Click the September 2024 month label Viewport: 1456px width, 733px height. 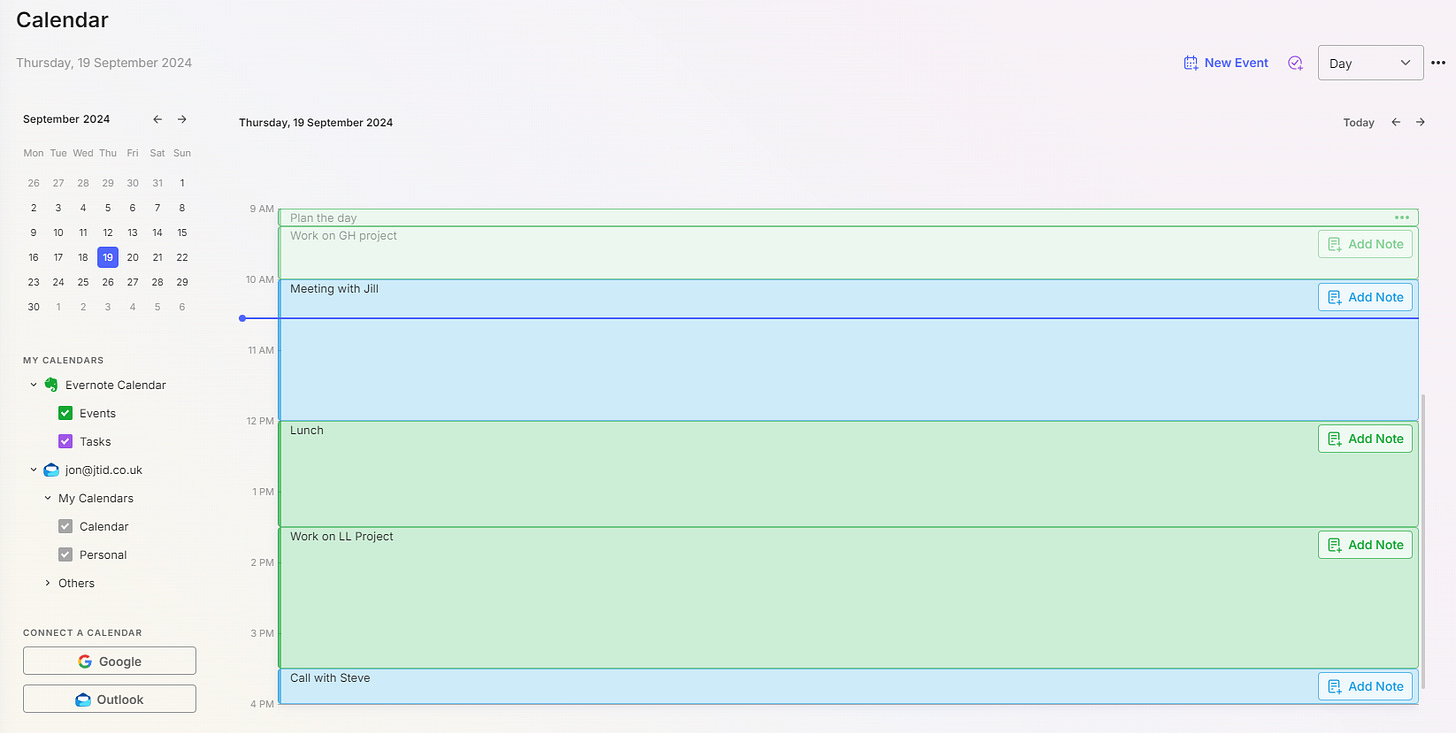(67, 119)
